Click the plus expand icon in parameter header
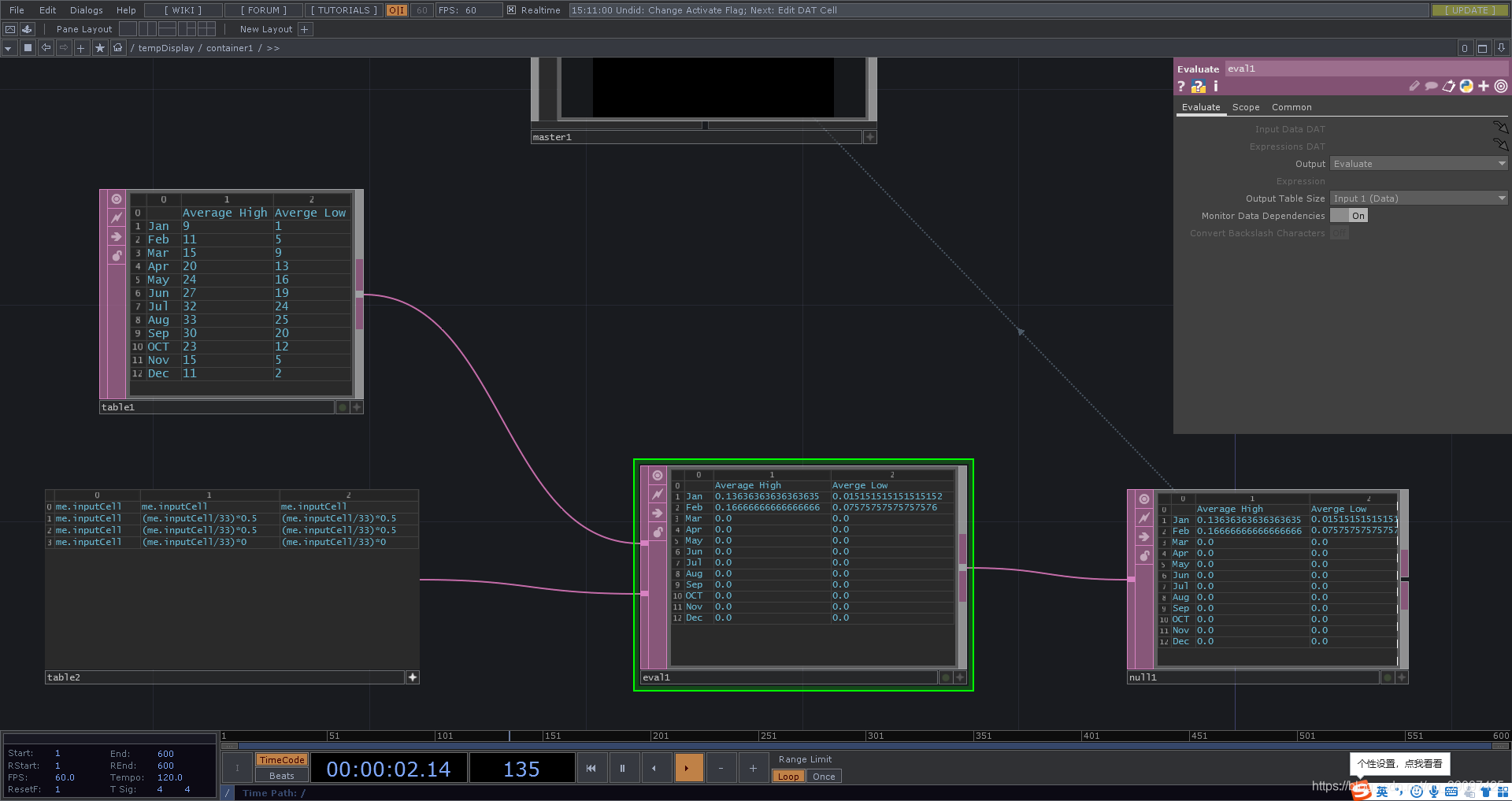The image size is (1512, 801). [x=1484, y=86]
